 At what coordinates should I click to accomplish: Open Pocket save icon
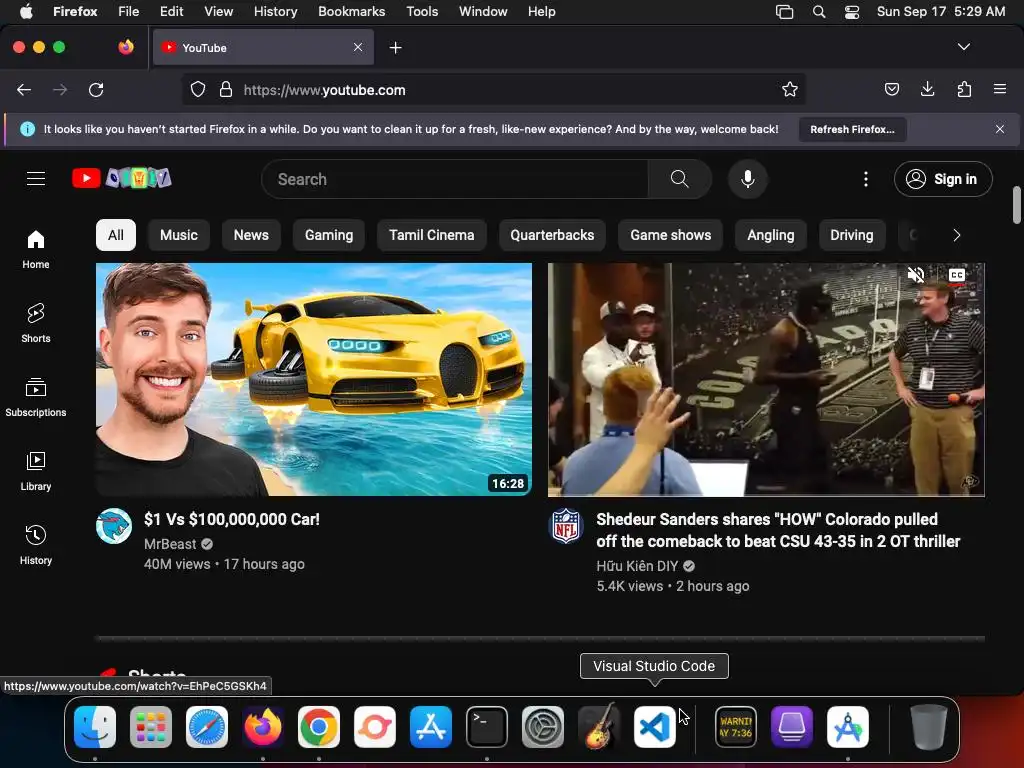[x=891, y=89]
